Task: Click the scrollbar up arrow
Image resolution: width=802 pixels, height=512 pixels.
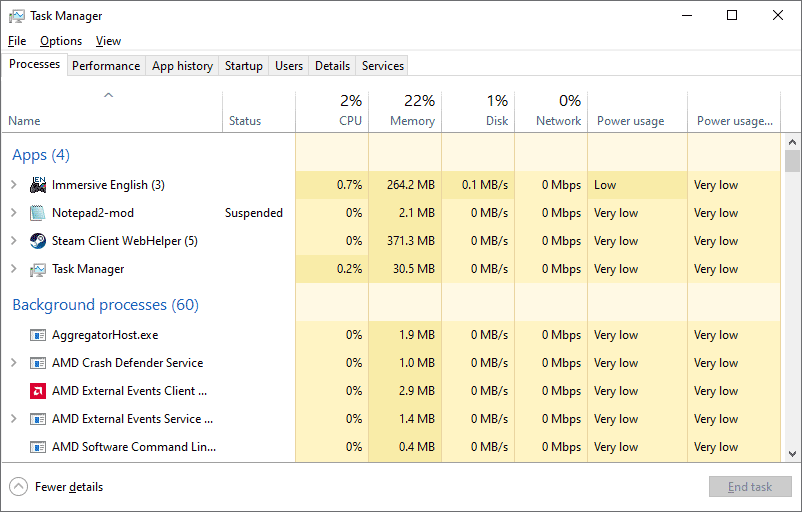Action: (x=792, y=142)
